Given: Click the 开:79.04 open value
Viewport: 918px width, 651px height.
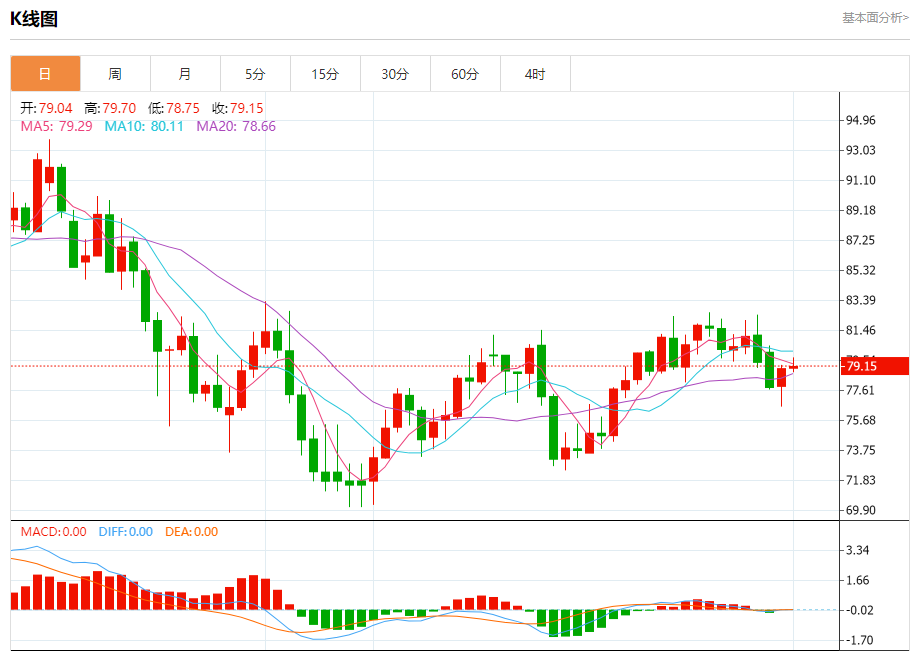Looking at the screenshot, I should (x=46, y=108).
